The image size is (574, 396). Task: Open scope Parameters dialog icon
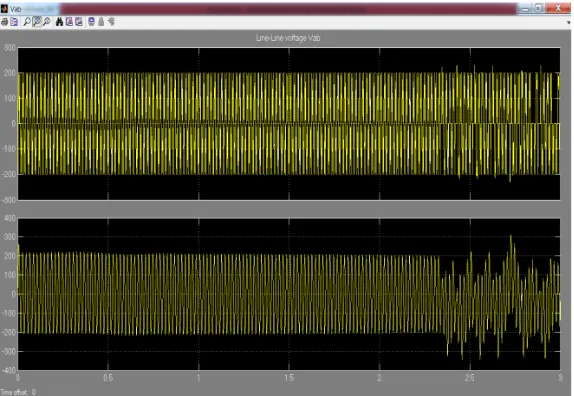point(14,22)
